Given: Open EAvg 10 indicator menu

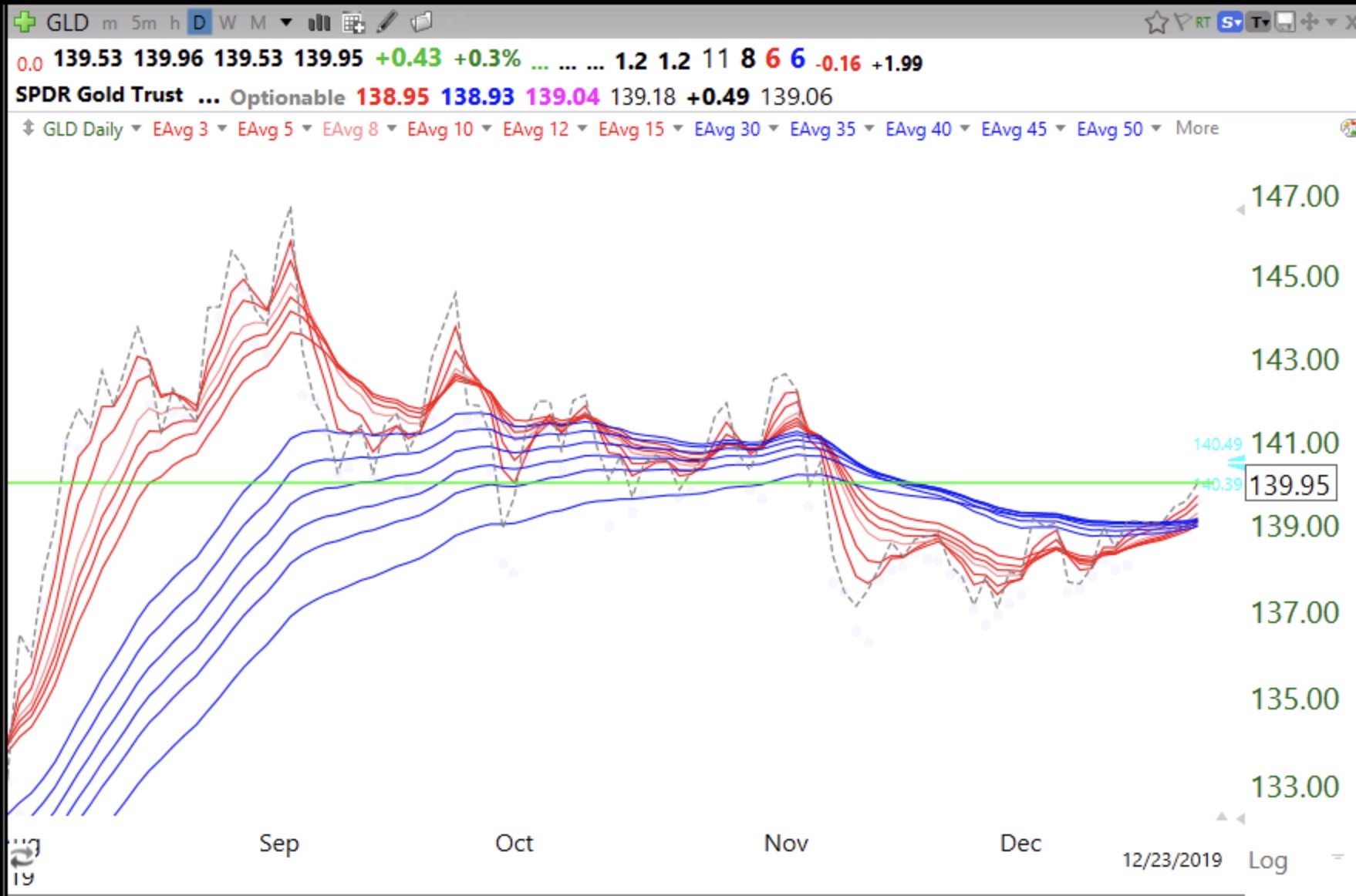Looking at the screenshot, I should (487, 128).
